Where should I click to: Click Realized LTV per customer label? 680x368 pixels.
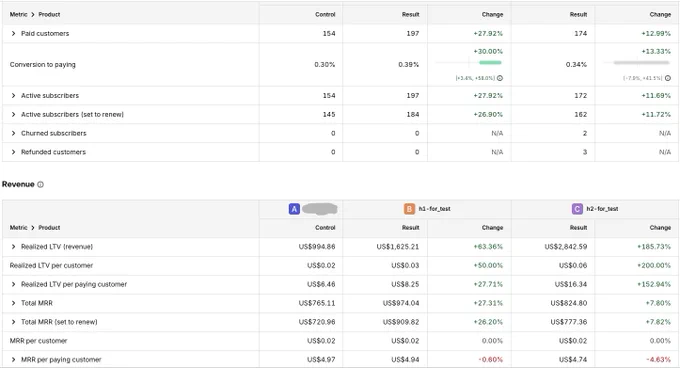click(51, 265)
